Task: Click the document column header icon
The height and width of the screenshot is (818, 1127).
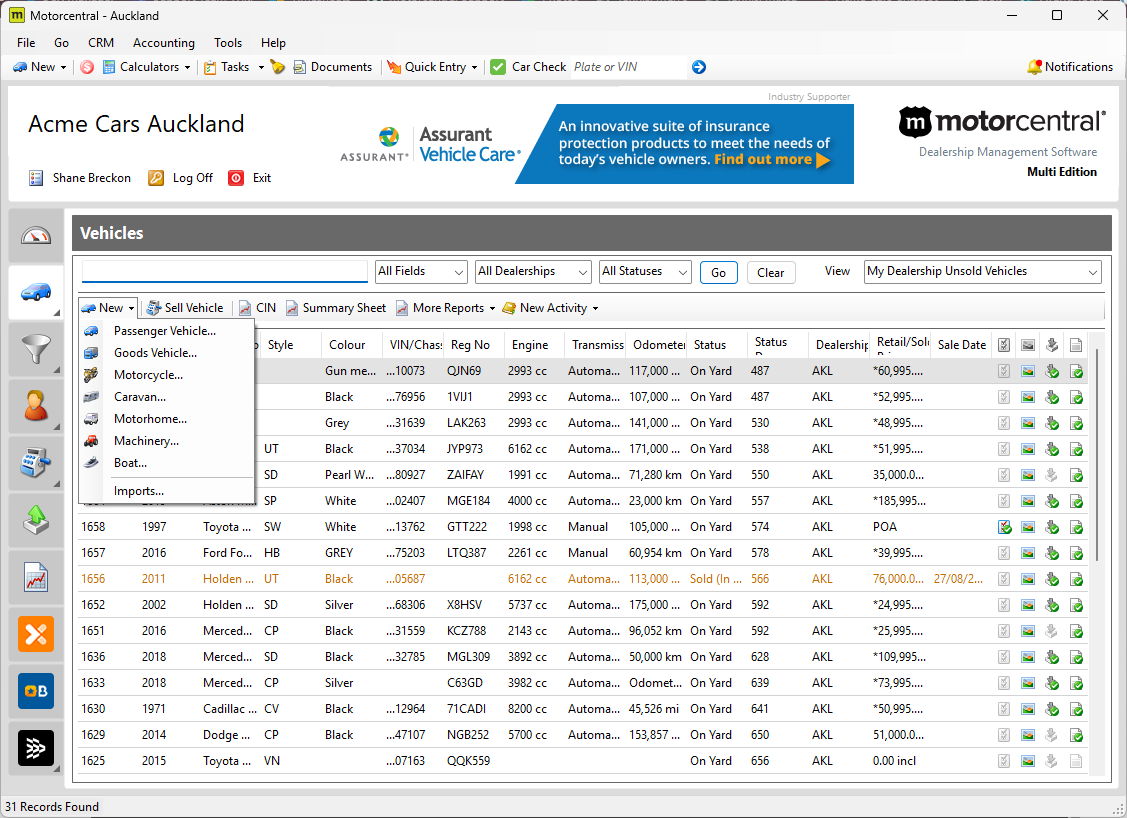Action: pos(1076,345)
